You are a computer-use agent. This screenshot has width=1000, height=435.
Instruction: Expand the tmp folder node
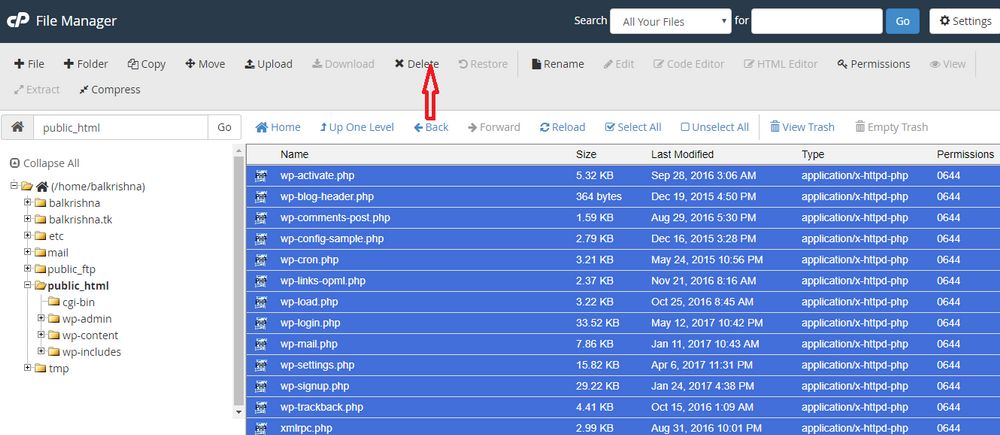[x=27, y=368]
